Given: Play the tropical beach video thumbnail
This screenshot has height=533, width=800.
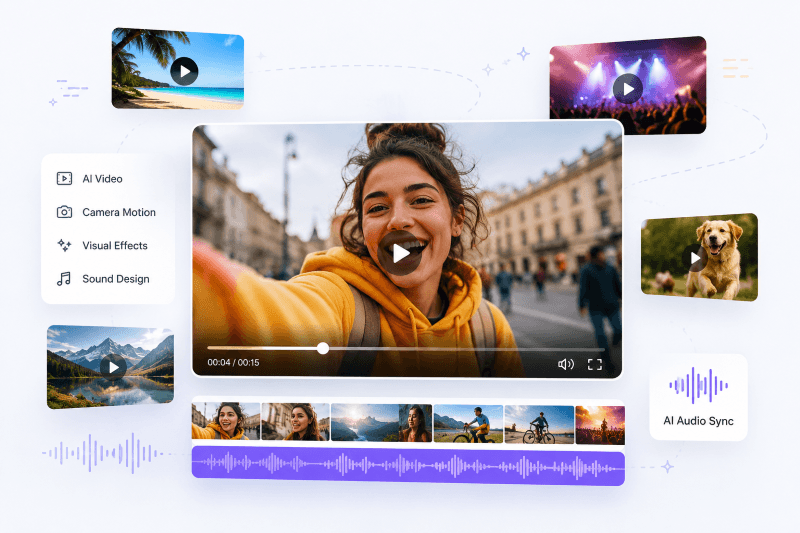Looking at the screenshot, I should pos(184,71).
